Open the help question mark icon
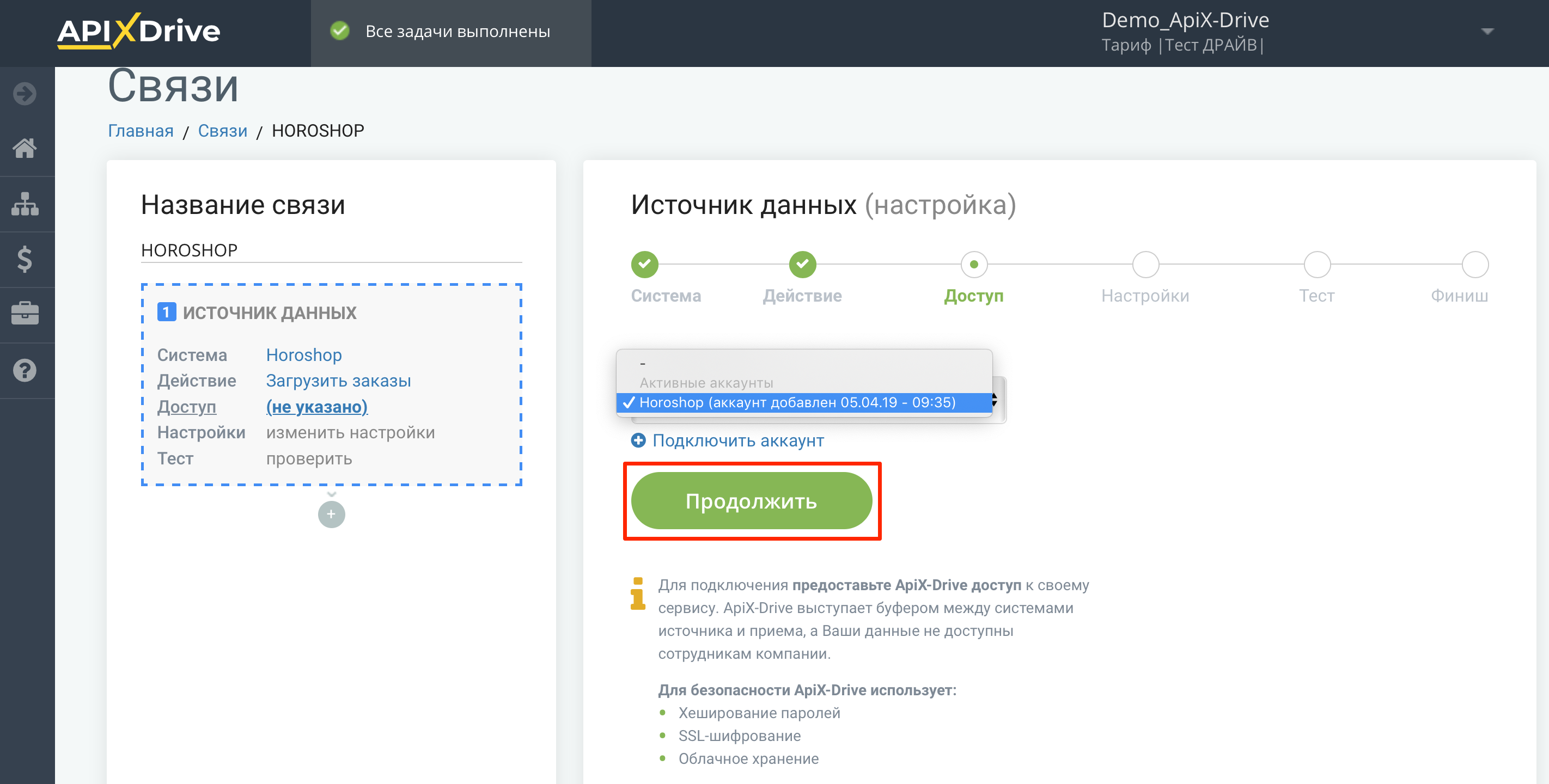Viewport: 1549px width, 784px height. click(25, 370)
